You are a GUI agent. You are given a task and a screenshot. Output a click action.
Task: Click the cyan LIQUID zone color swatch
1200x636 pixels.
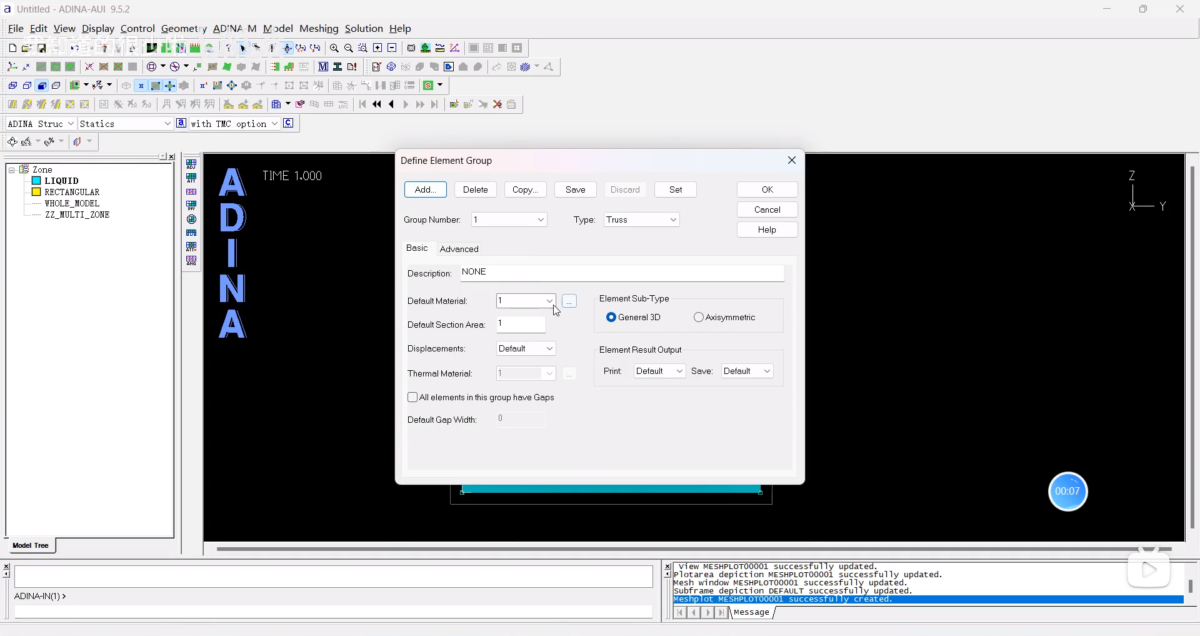36,181
